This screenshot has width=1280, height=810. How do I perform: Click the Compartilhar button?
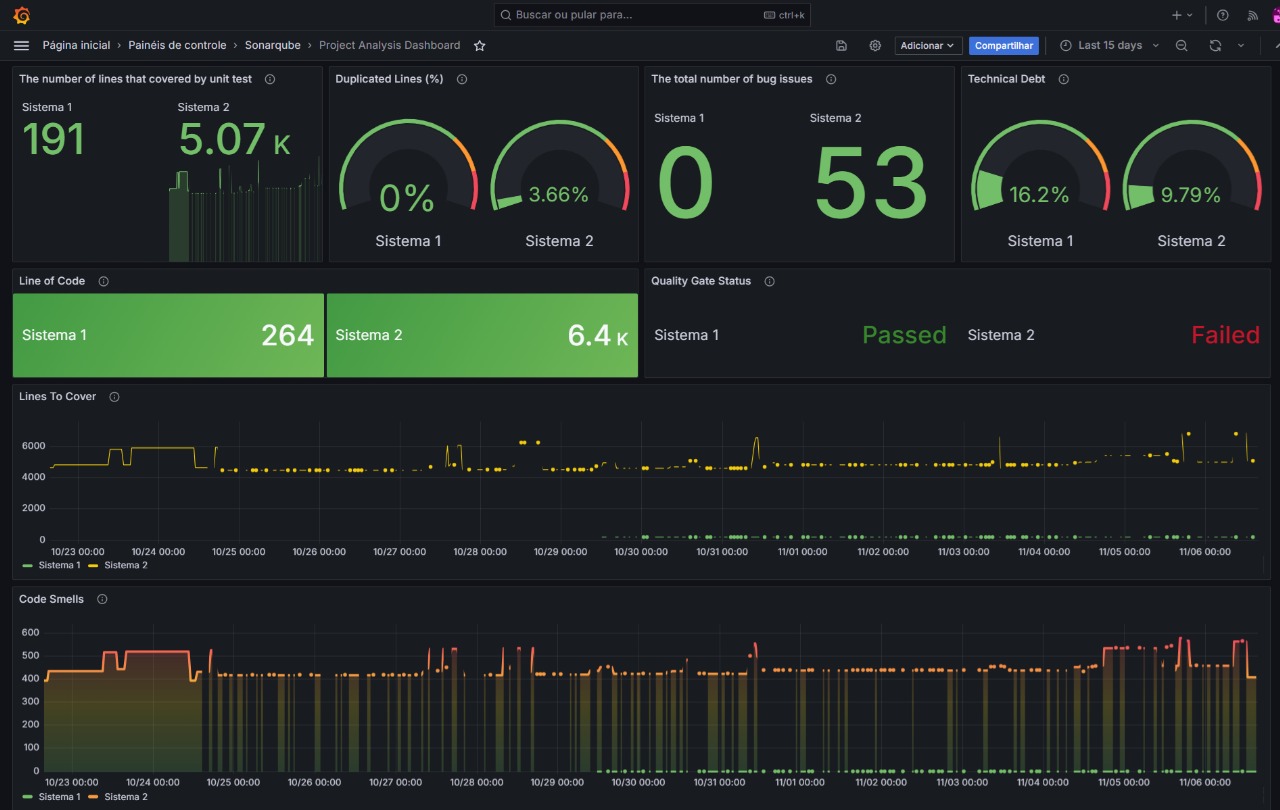click(1004, 46)
